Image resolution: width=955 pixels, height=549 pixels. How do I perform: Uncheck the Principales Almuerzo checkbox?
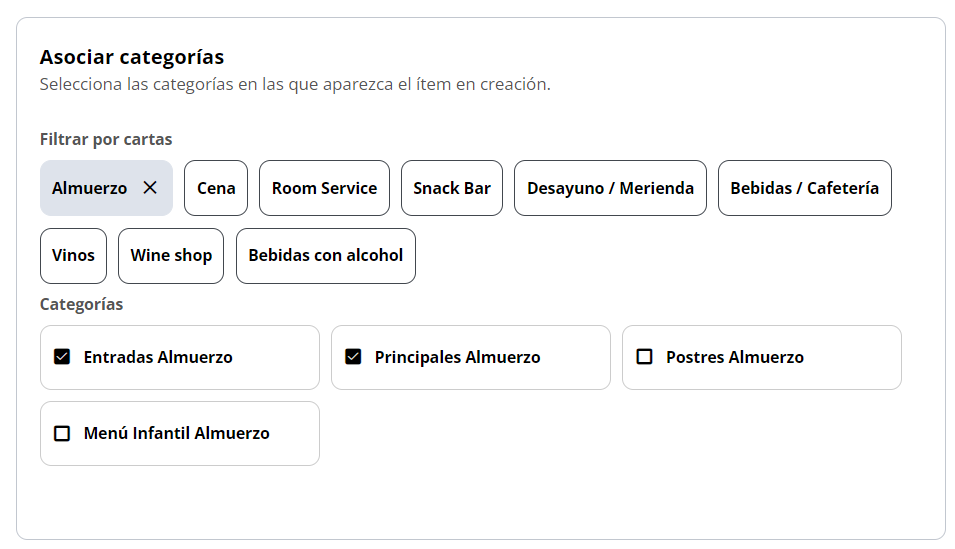(x=353, y=357)
